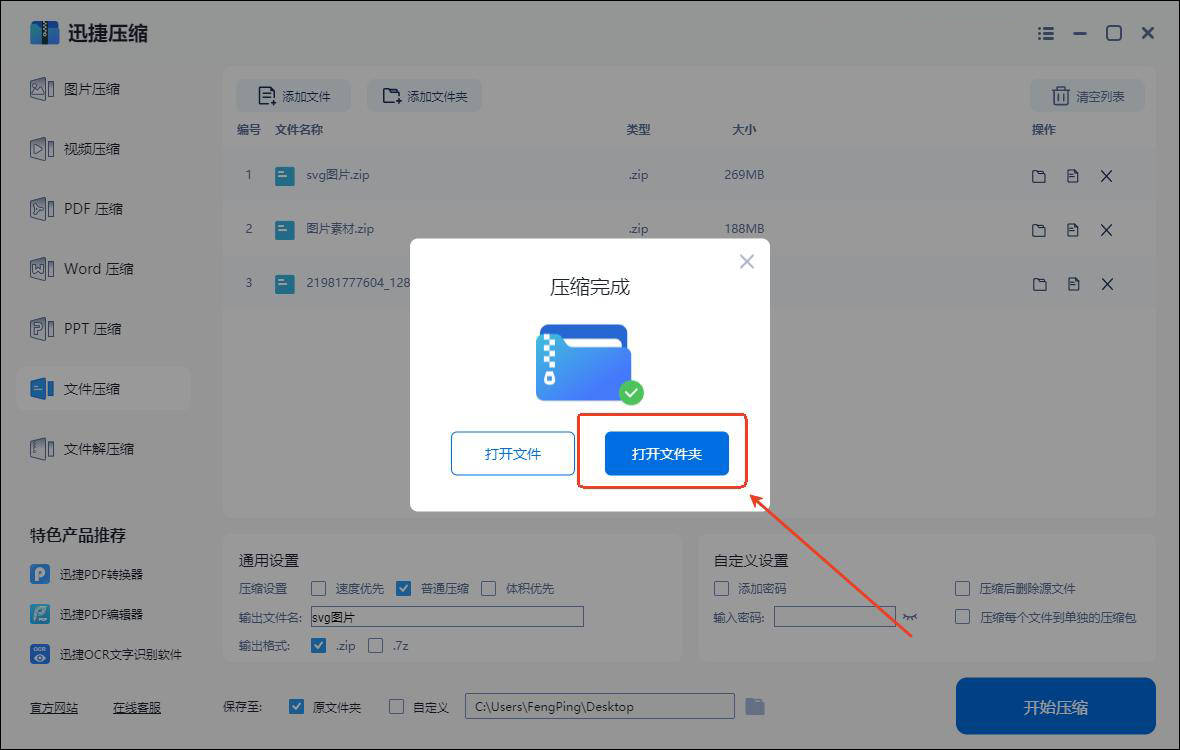1180x750 pixels.
Task: Browse save location via folder icon
Action: (x=755, y=707)
